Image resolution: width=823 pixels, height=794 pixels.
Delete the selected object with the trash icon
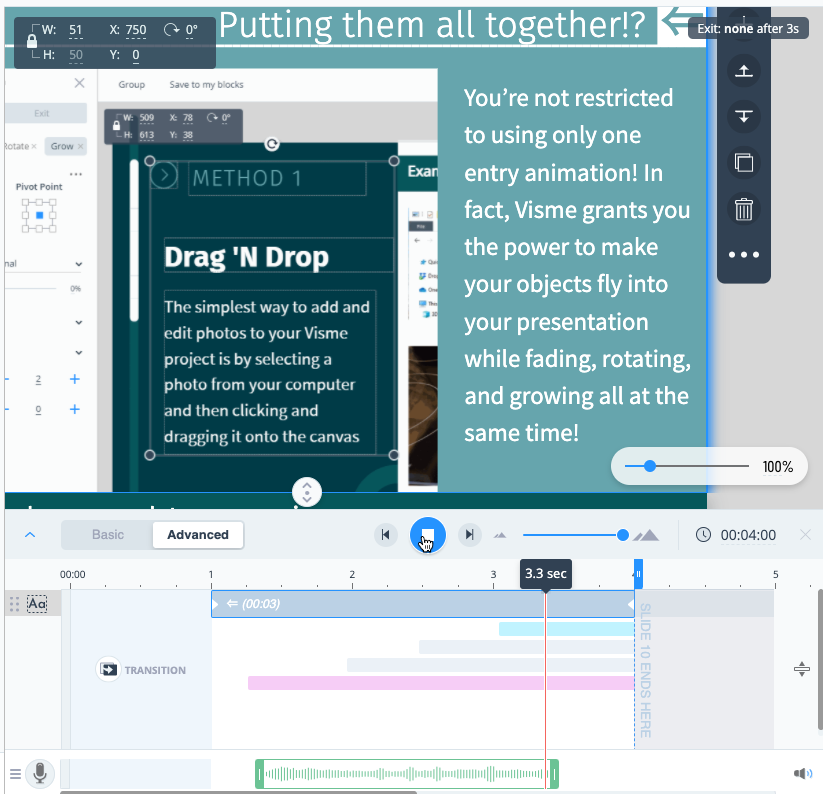click(x=744, y=209)
